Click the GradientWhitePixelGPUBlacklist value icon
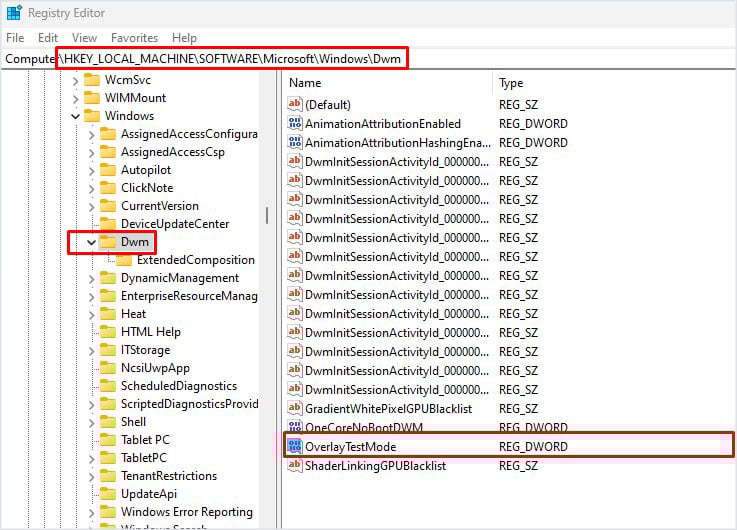This screenshot has height=530, width=737. [295, 408]
